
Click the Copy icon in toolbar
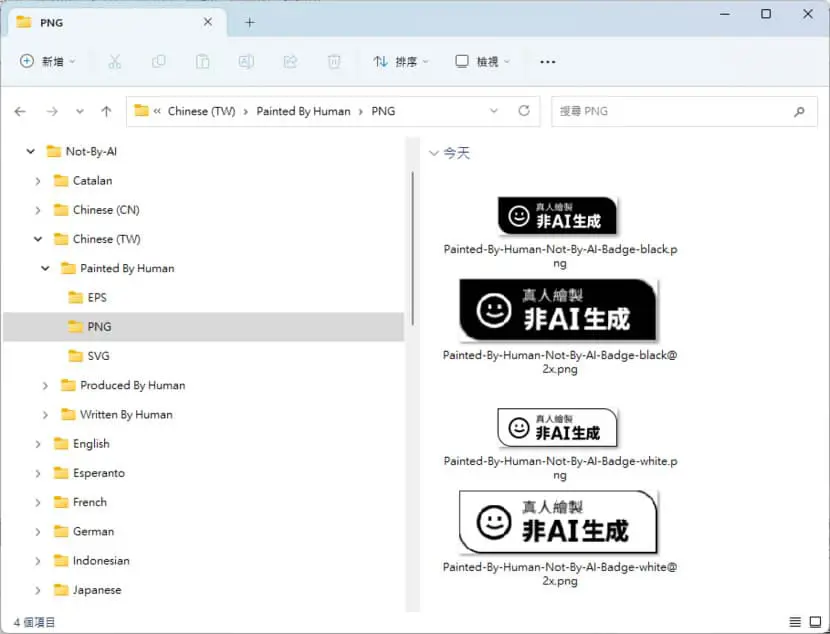[158, 62]
